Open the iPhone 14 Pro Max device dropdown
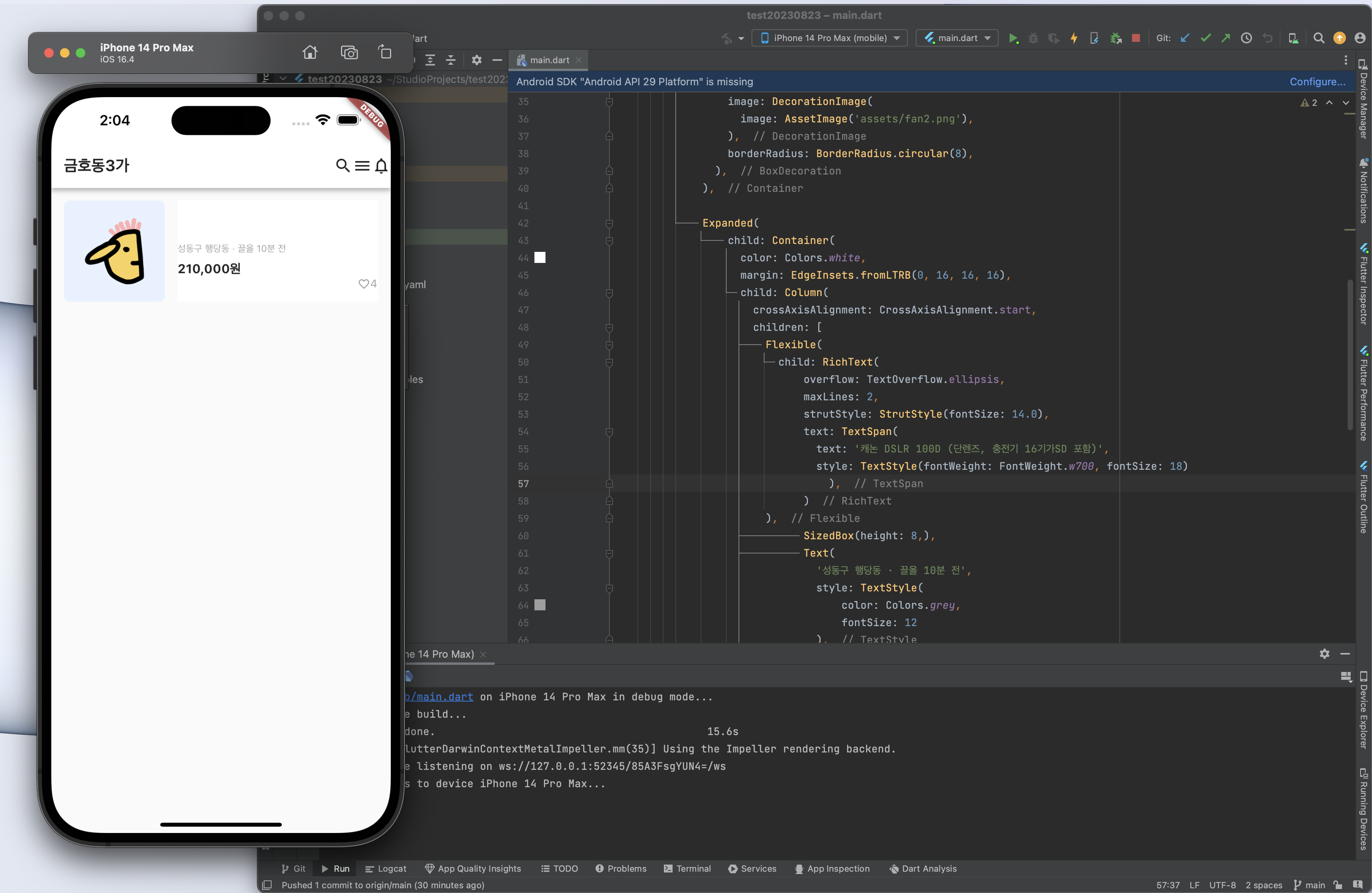Image resolution: width=1372 pixels, height=893 pixels. (x=830, y=38)
